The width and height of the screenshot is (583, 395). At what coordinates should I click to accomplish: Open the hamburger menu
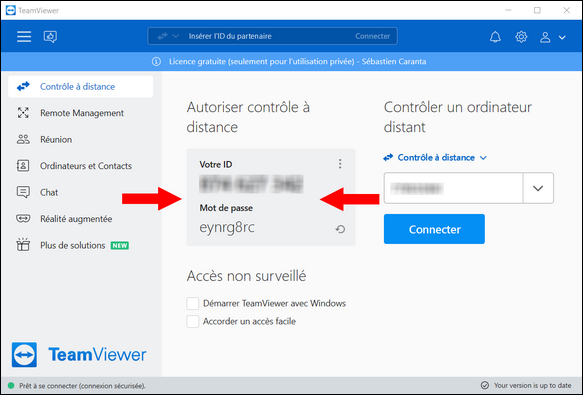click(x=24, y=36)
